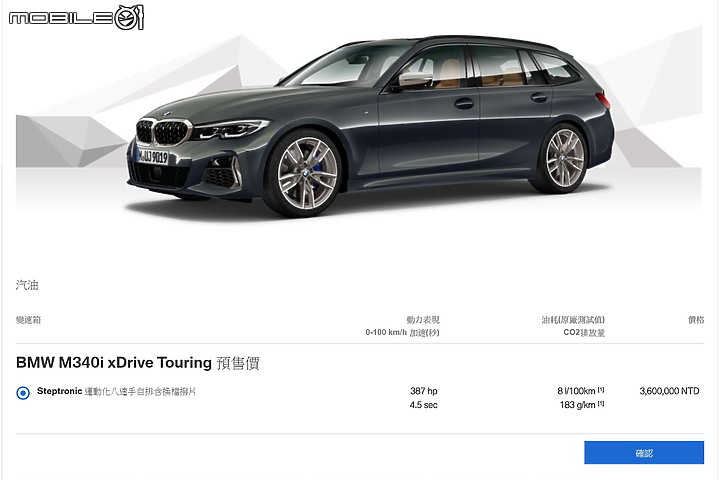Click the 汽油 fuel type label

[27, 285]
